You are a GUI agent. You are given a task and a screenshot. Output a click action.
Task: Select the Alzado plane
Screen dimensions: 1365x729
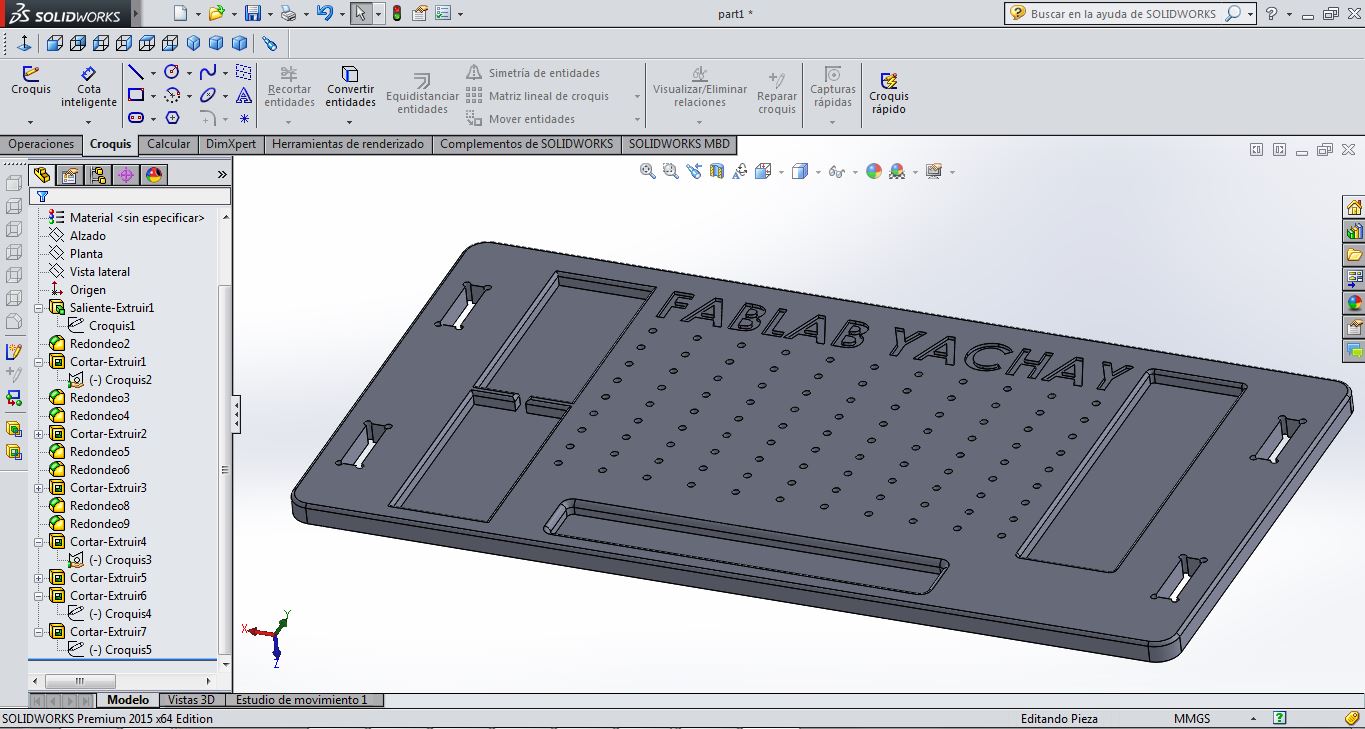coord(77,236)
